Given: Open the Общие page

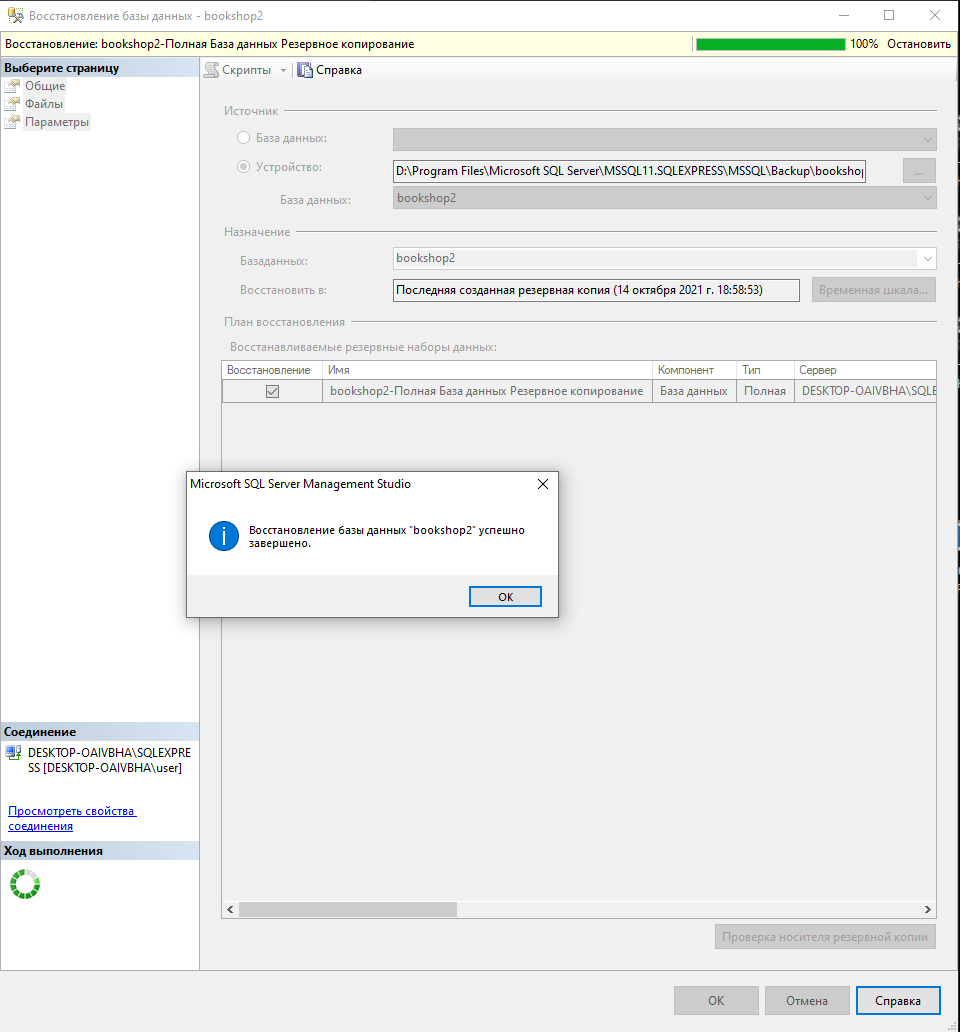Looking at the screenshot, I should tap(45, 86).
